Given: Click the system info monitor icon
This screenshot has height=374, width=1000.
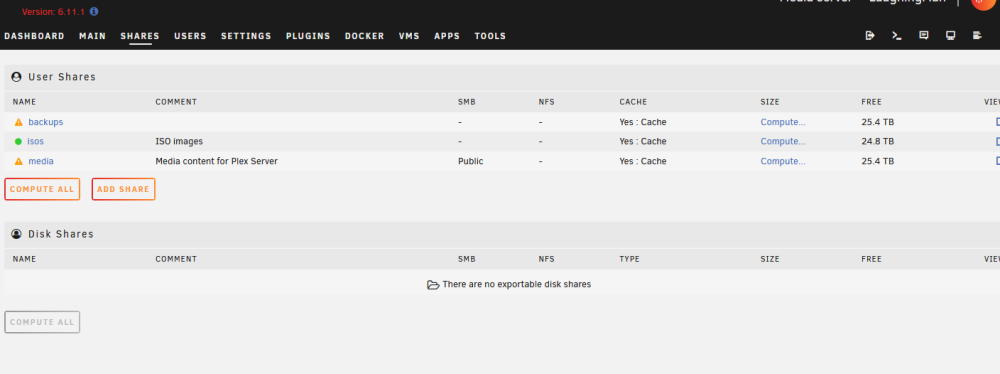Looking at the screenshot, I should (x=950, y=36).
